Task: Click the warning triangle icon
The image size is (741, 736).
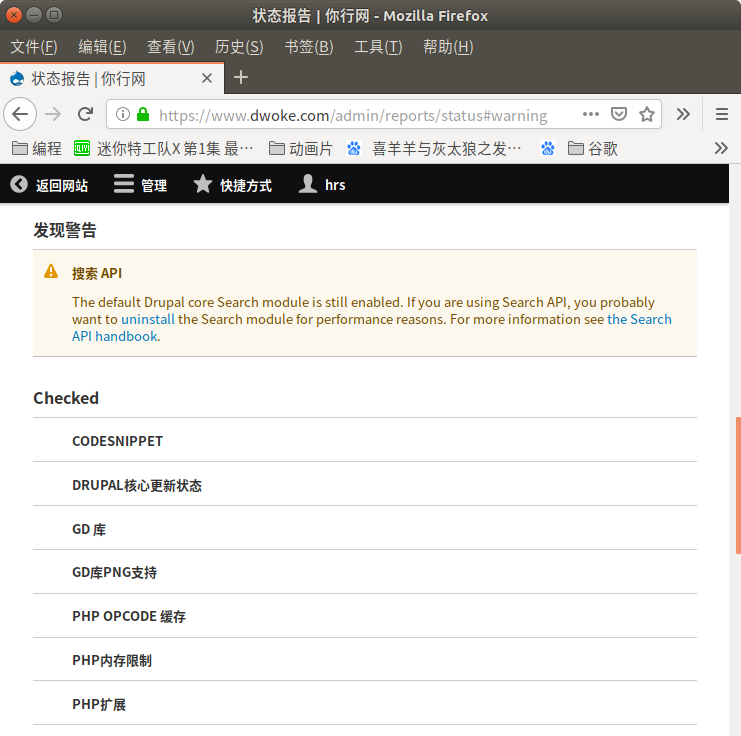Action: pyautogui.click(x=51, y=272)
